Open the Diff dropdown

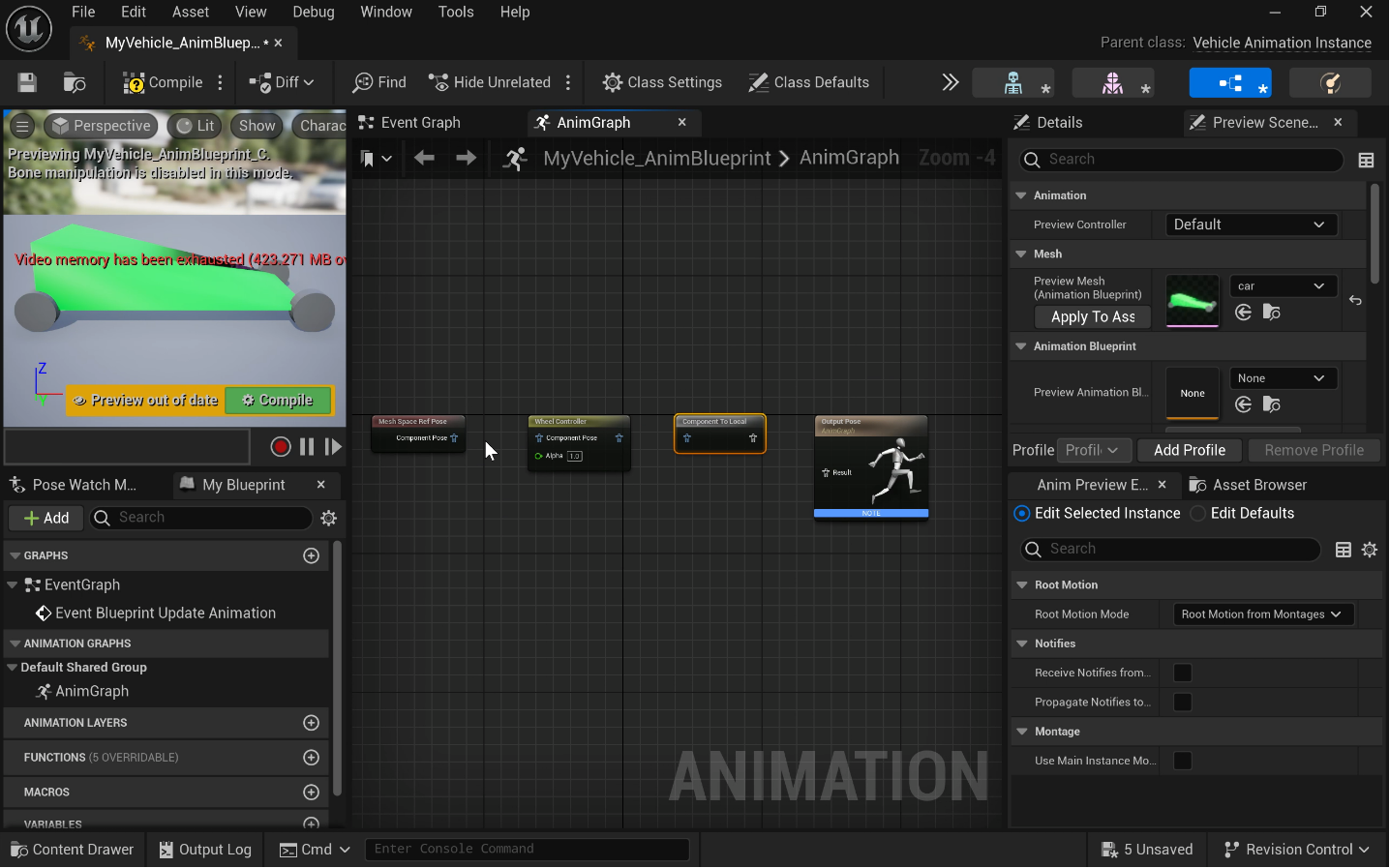(282, 83)
